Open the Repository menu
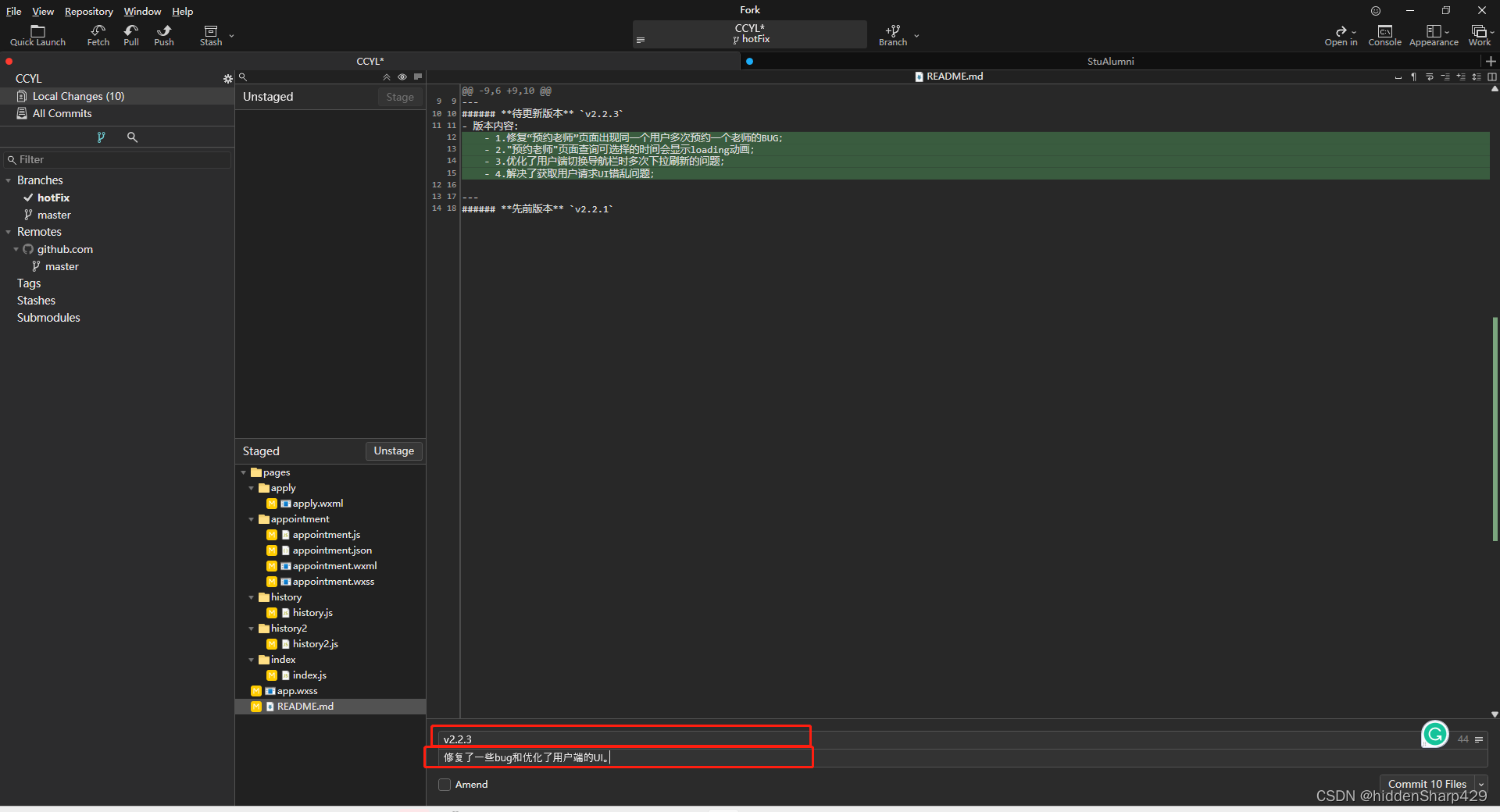Screen dimensions: 1500x812 [x=88, y=11]
